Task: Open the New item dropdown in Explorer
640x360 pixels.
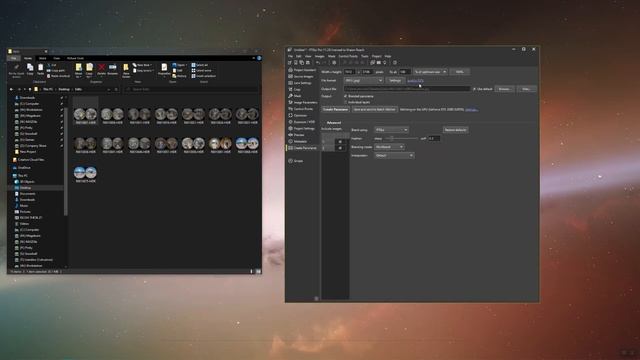Action: [x=143, y=65]
